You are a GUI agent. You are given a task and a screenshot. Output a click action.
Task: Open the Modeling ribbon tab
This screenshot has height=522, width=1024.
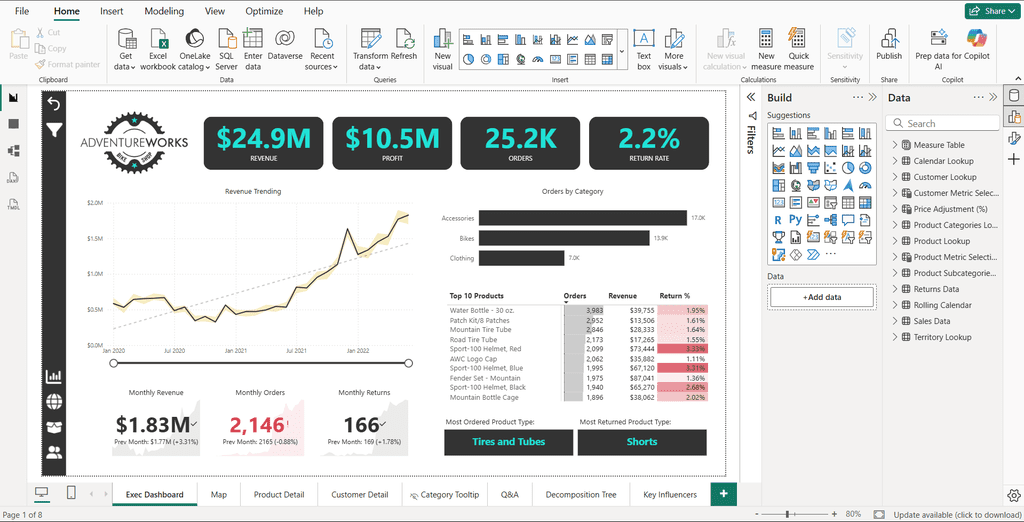pos(164,11)
